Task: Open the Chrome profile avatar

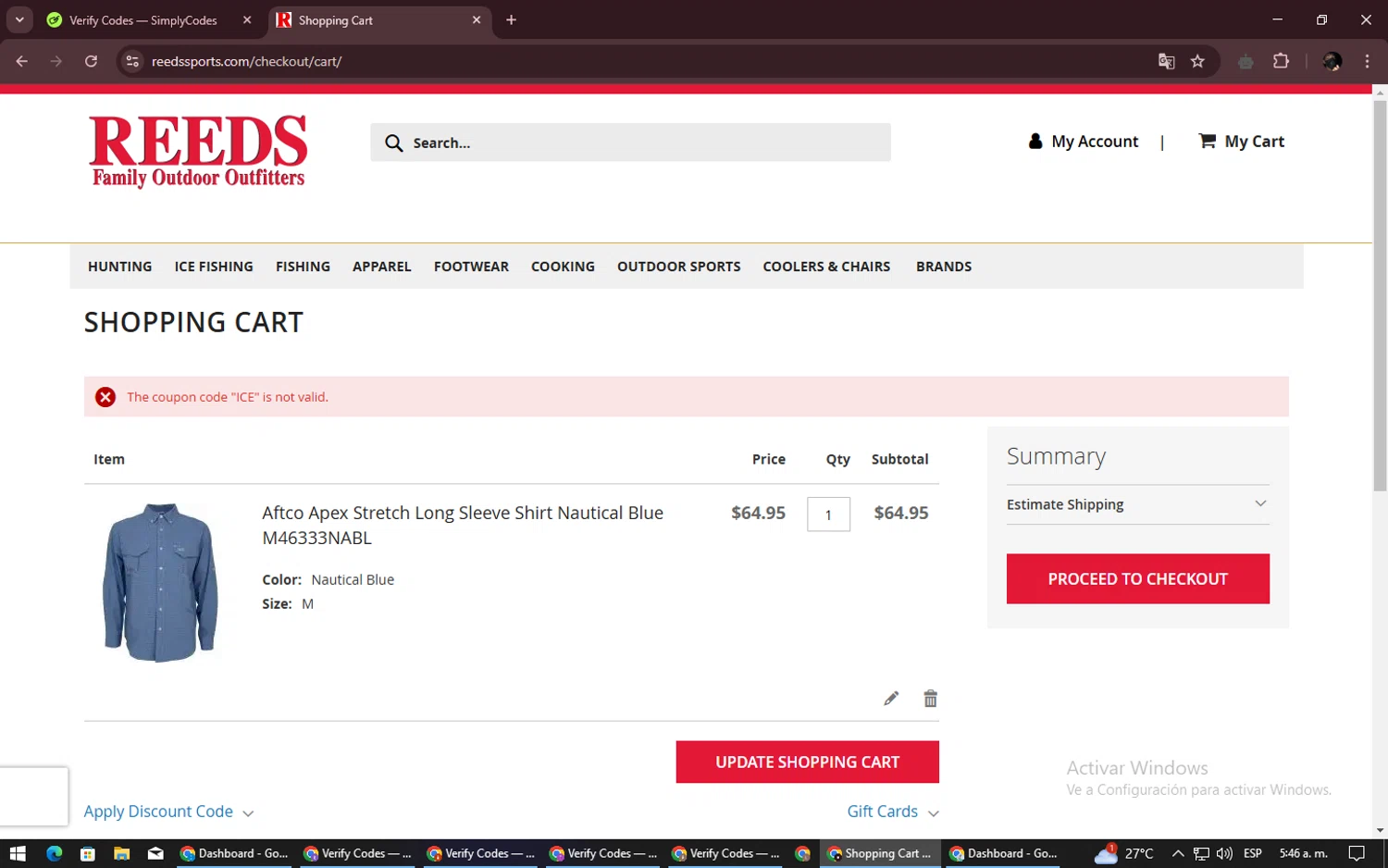Action: (1332, 61)
